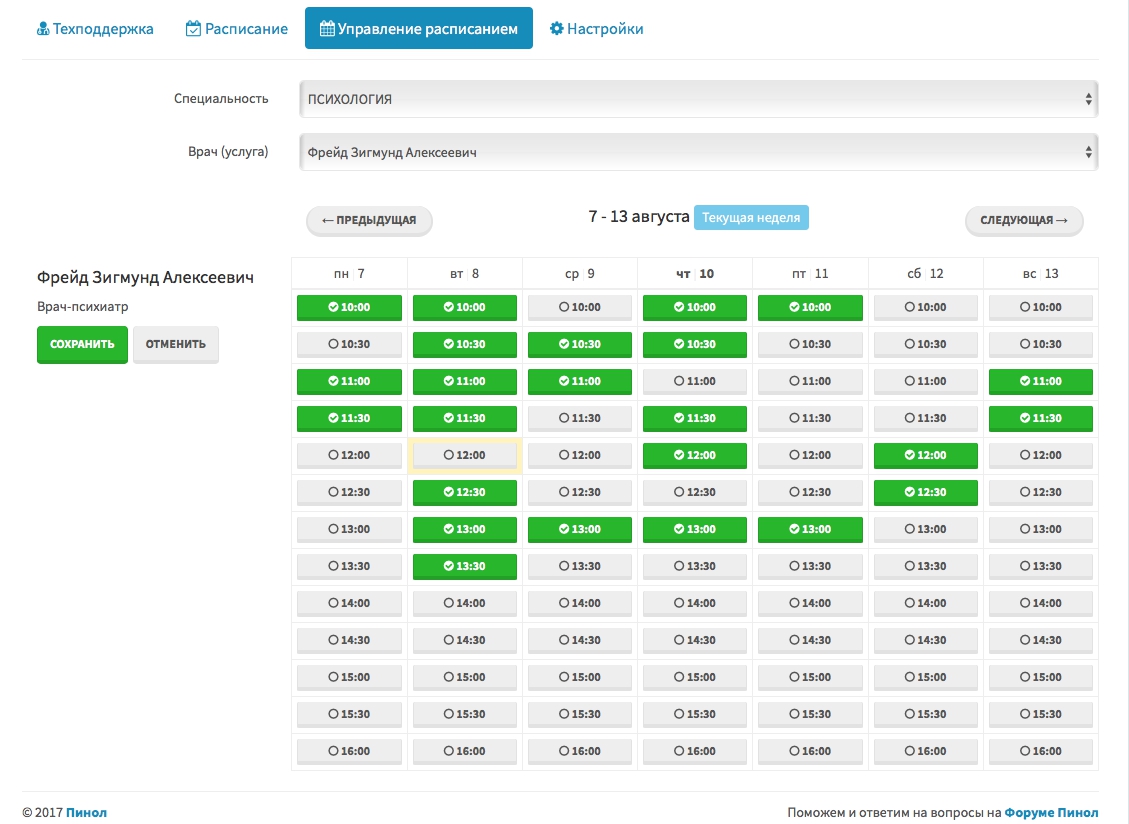Enable the Tuesday 12:00 time slot
The image size is (1129, 824).
click(465, 455)
